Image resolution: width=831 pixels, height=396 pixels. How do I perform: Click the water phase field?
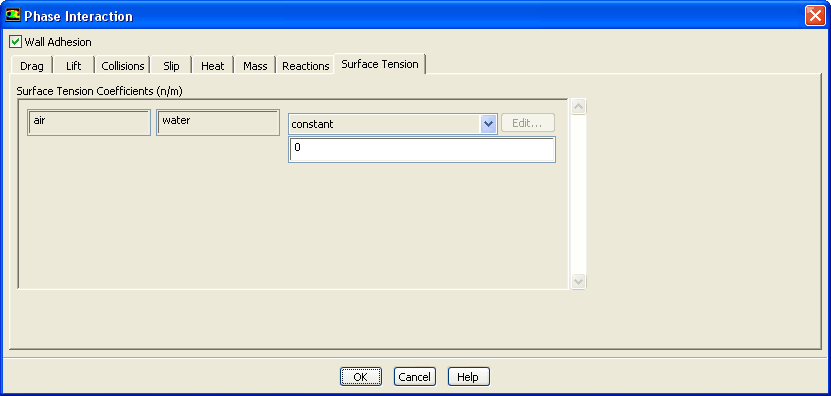pyautogui.click(x=218, y=122)
